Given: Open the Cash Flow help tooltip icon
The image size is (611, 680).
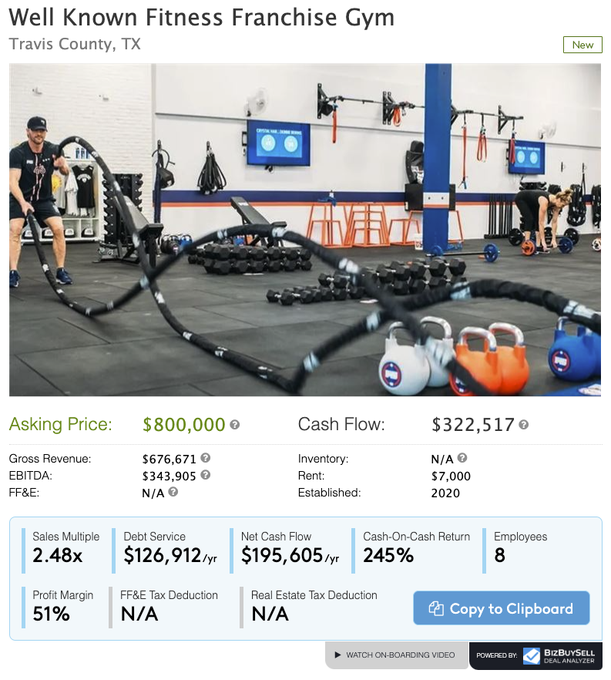Looking at the screenshot, I should tap(524, 425).
